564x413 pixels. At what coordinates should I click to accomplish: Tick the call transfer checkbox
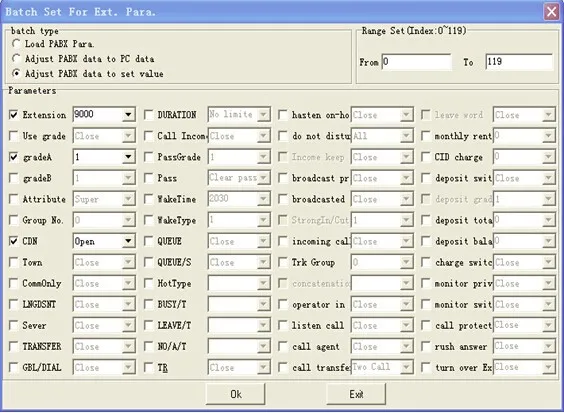(283, 368)
